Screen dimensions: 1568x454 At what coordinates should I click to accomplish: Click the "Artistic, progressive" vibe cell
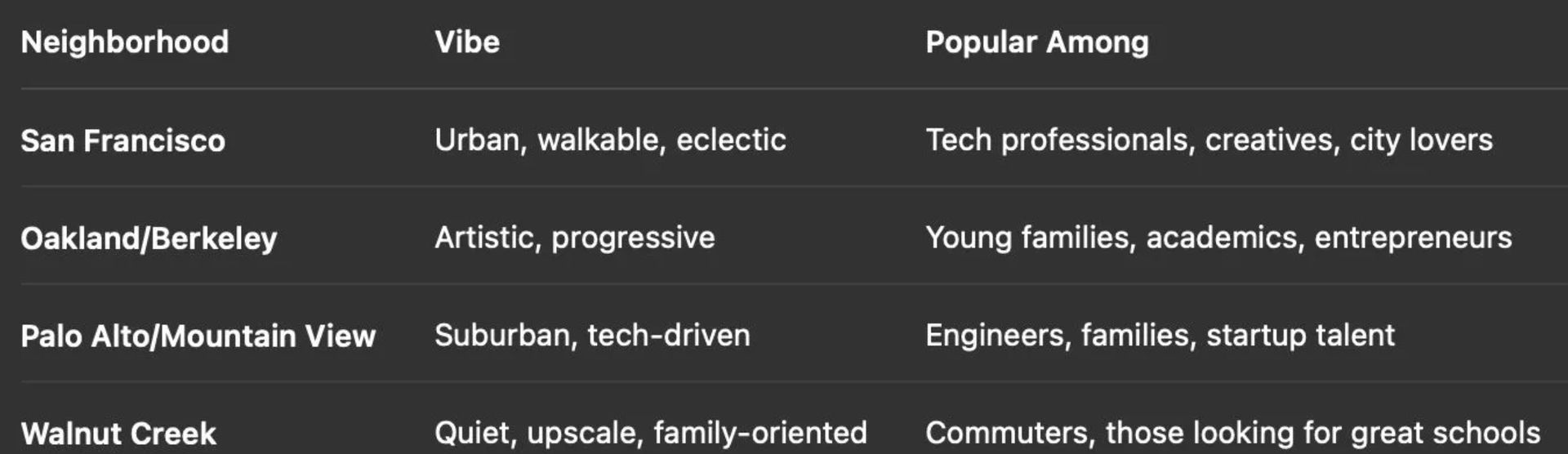click(x=574, y=238)
